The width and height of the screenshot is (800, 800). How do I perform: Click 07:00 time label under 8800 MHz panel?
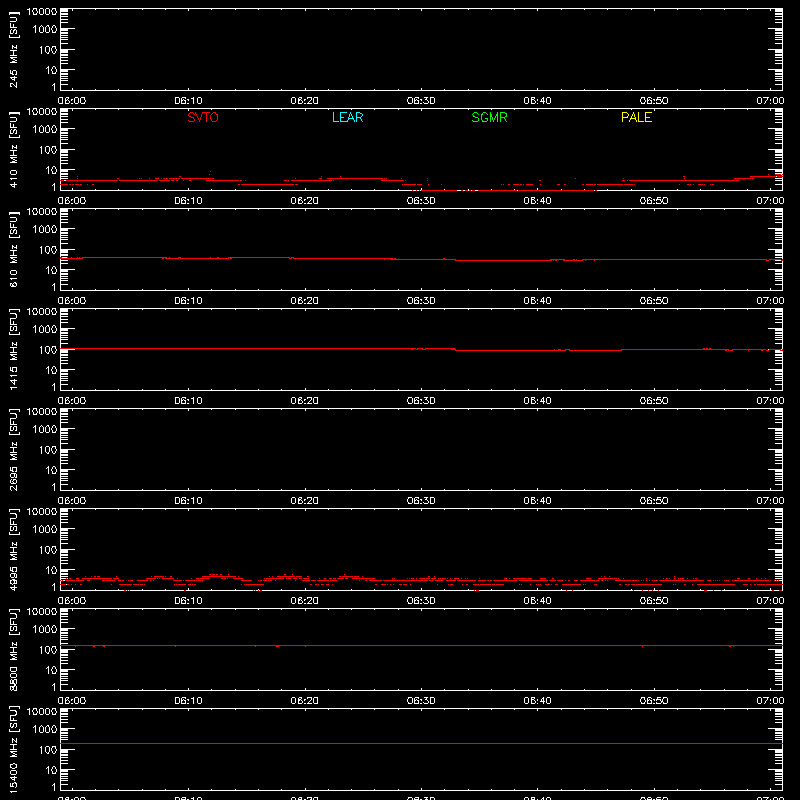770,701
